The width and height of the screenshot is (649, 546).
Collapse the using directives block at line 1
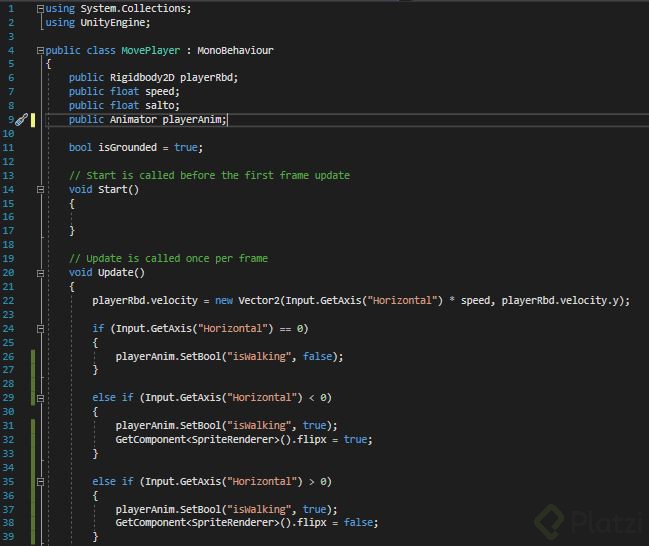[x=40, y=9]
